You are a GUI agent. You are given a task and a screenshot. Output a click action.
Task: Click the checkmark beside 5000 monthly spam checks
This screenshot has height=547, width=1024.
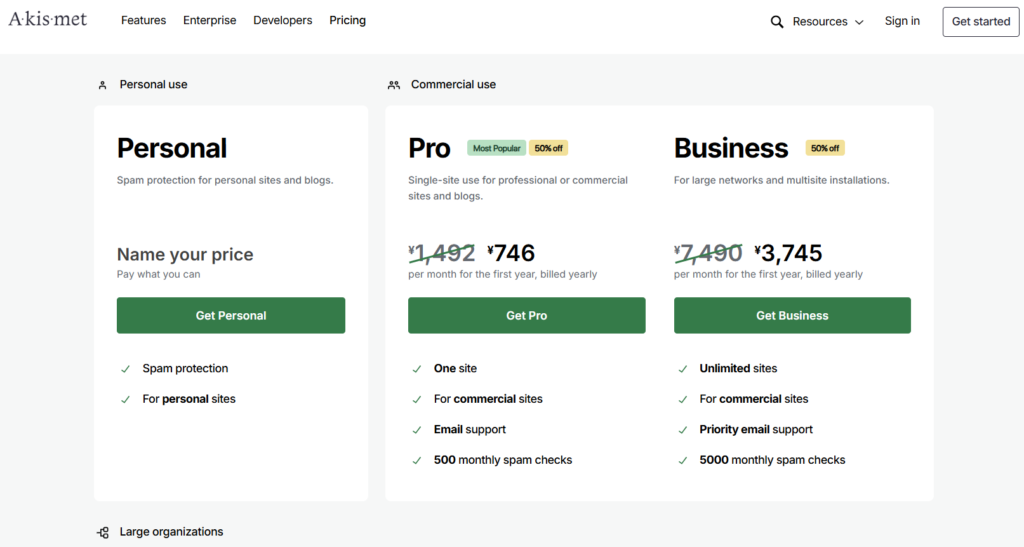(x=682, y=461)
